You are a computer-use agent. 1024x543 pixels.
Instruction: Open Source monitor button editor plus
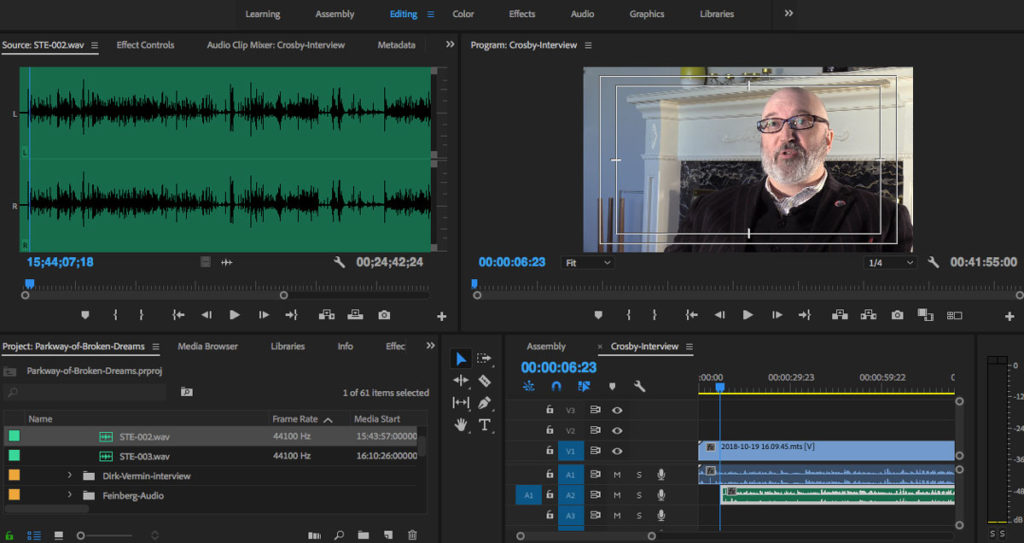[441, 316]
